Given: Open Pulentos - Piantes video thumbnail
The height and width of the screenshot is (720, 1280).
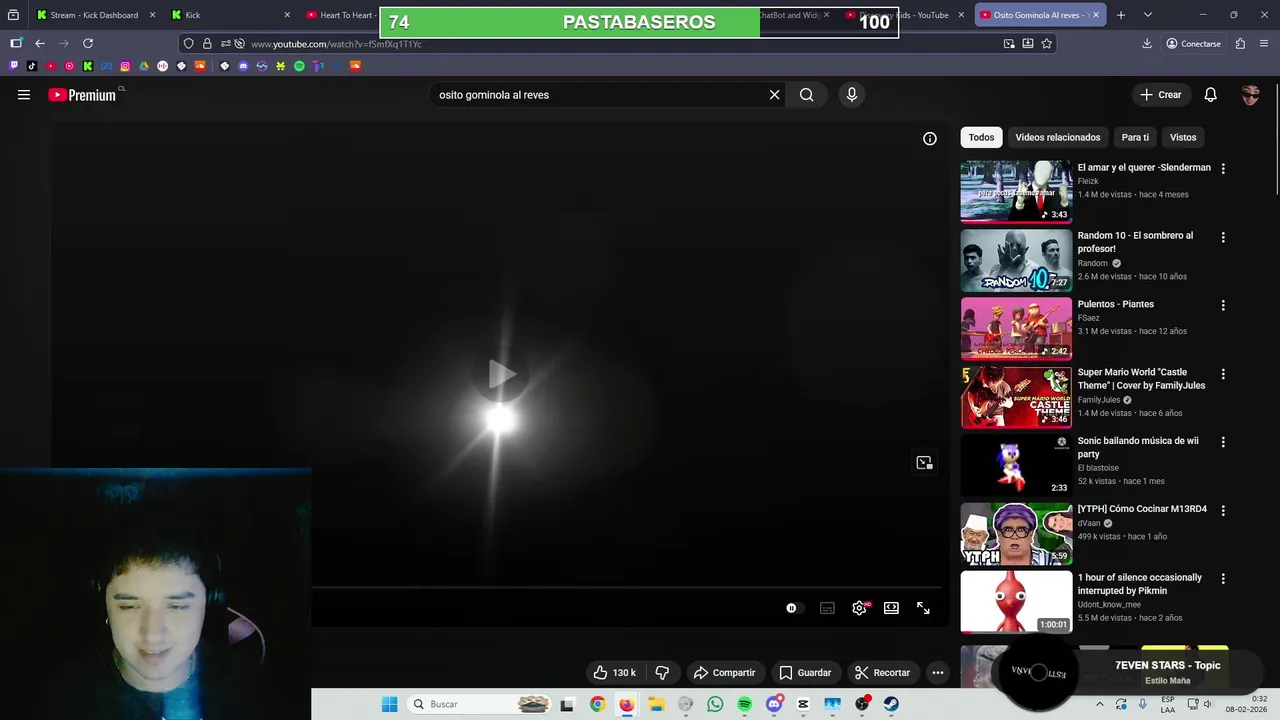Looking at the screenshot, I should 1016,328.
